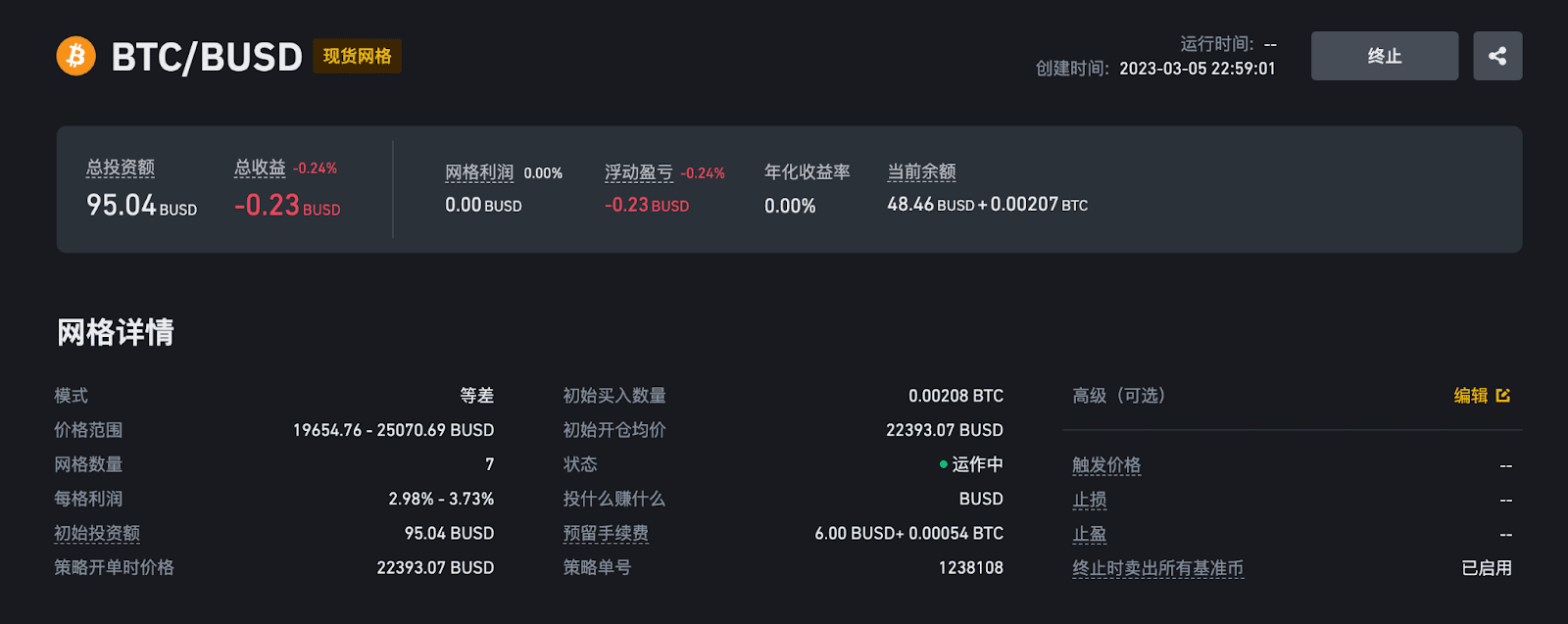Click the 初始投资额 underlined label
This screenshot has width=1568, height=624.
pyautogui.click(x=97, y=533)
